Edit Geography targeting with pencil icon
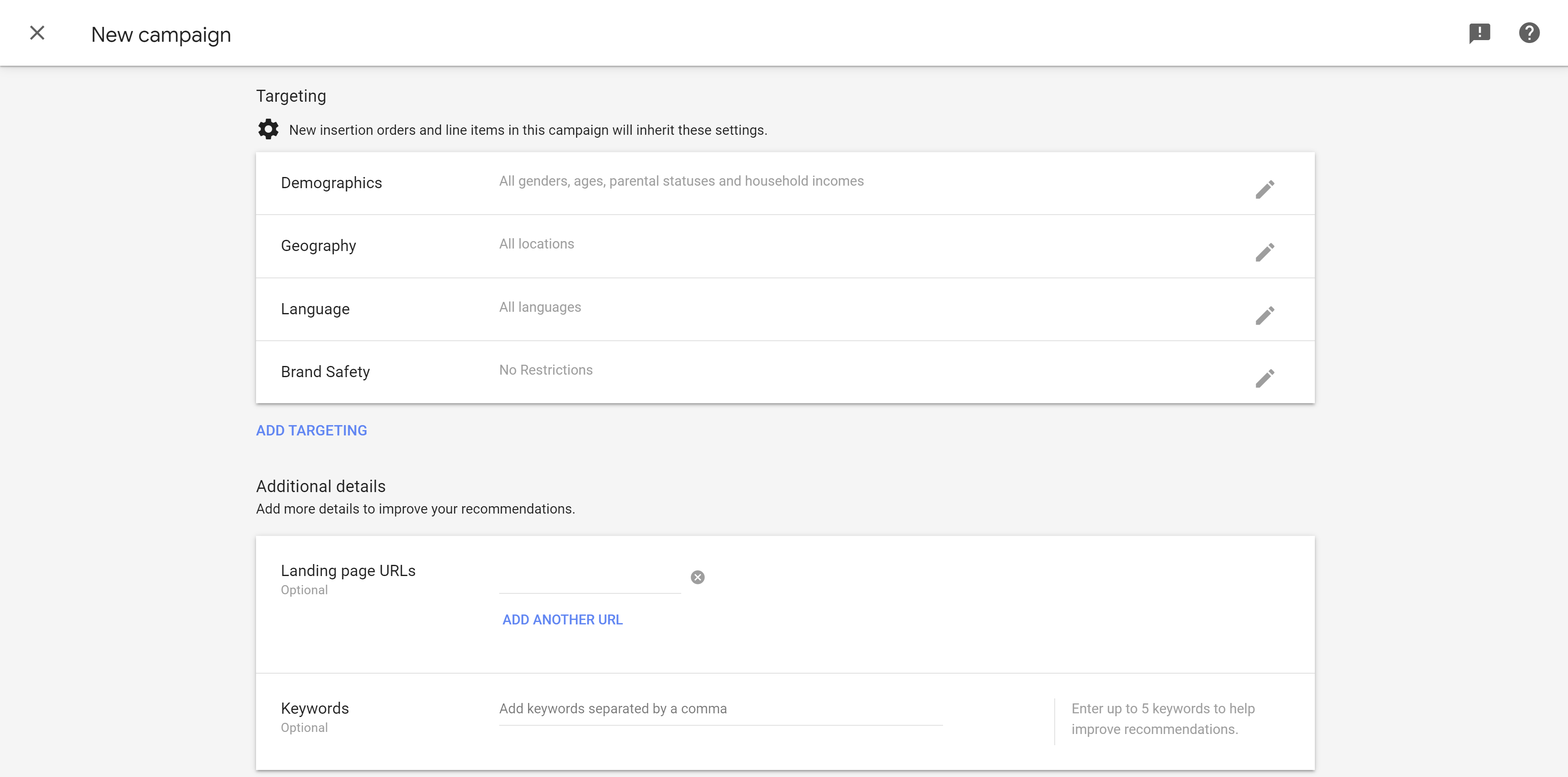This screenshot has width=1568, height=777. (1264, 253)
